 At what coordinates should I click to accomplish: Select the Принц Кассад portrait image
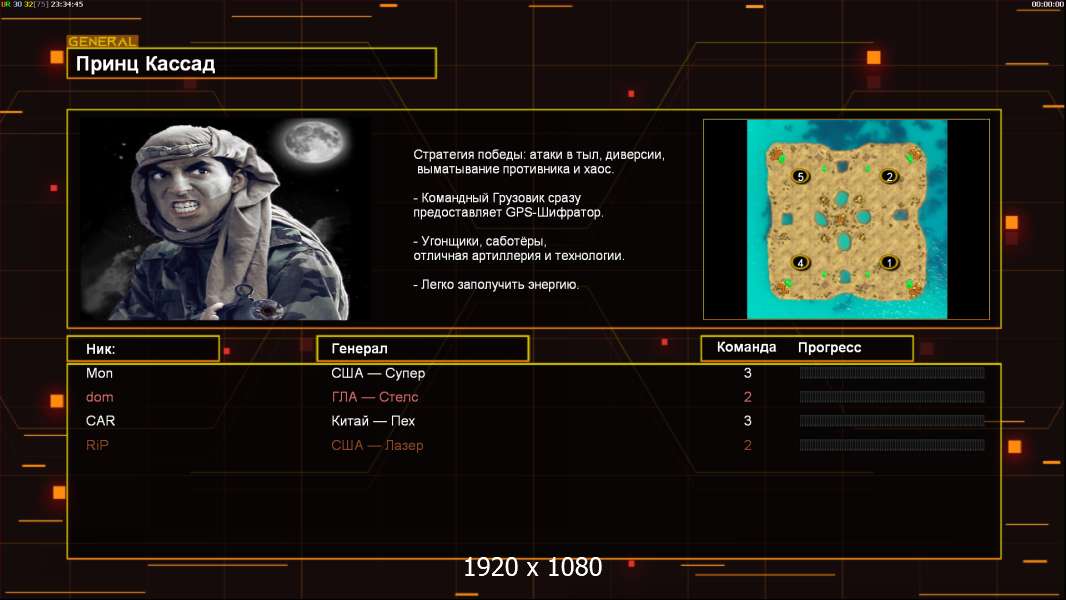pyautogui.click(x=226, y=218)
